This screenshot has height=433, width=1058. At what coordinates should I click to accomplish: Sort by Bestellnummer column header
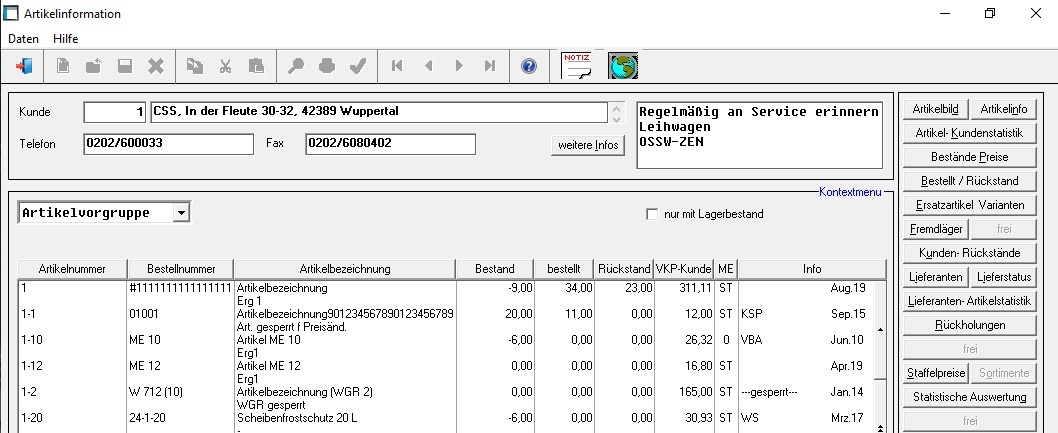point(181,269)
